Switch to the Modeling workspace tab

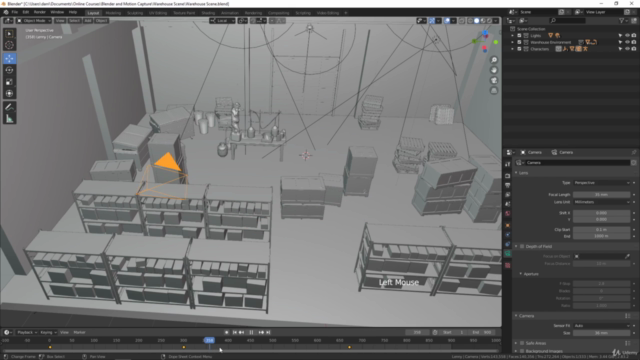[113, 13]
